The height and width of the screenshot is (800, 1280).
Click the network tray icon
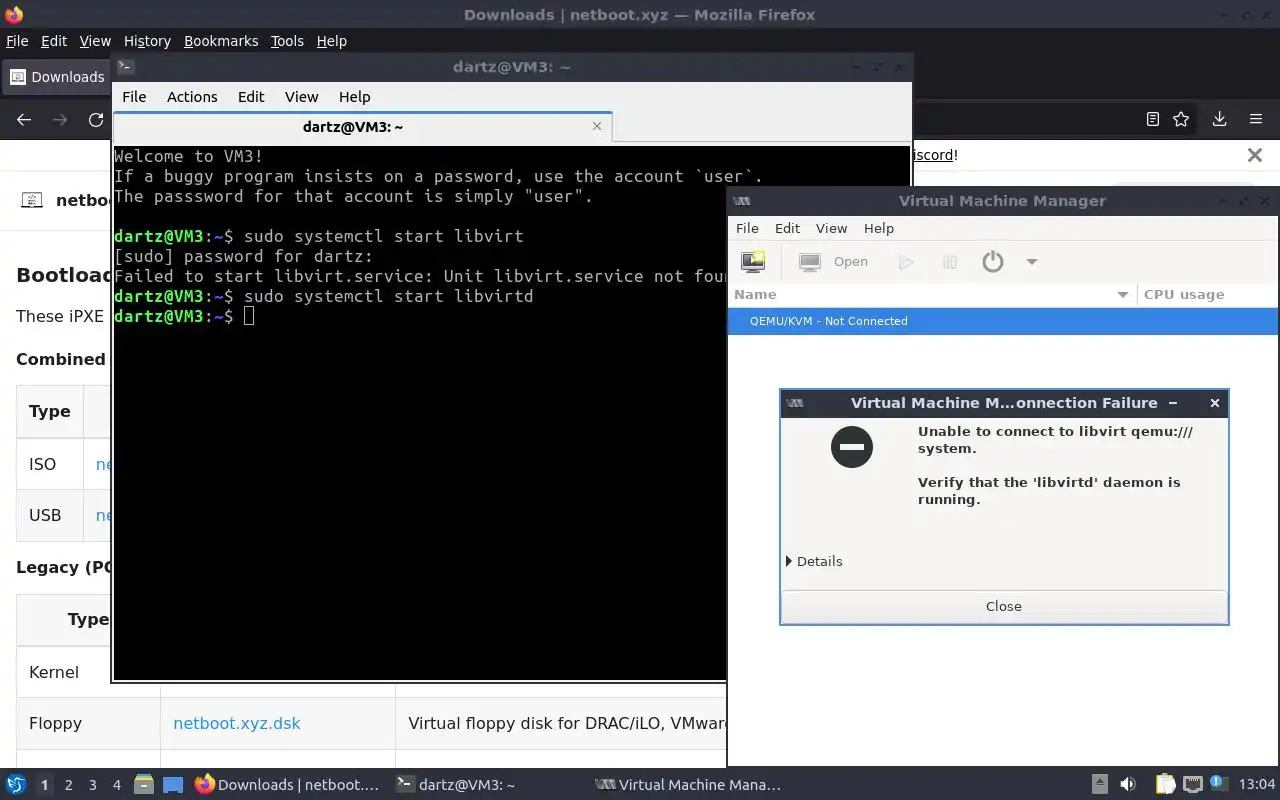pos(1192,785)
